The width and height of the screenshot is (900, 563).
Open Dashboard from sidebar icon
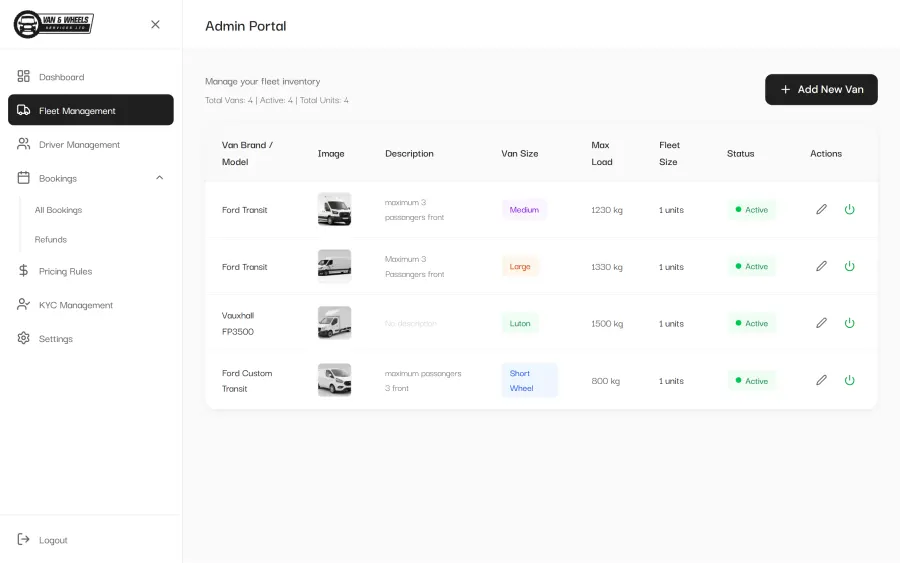[24, 76]
